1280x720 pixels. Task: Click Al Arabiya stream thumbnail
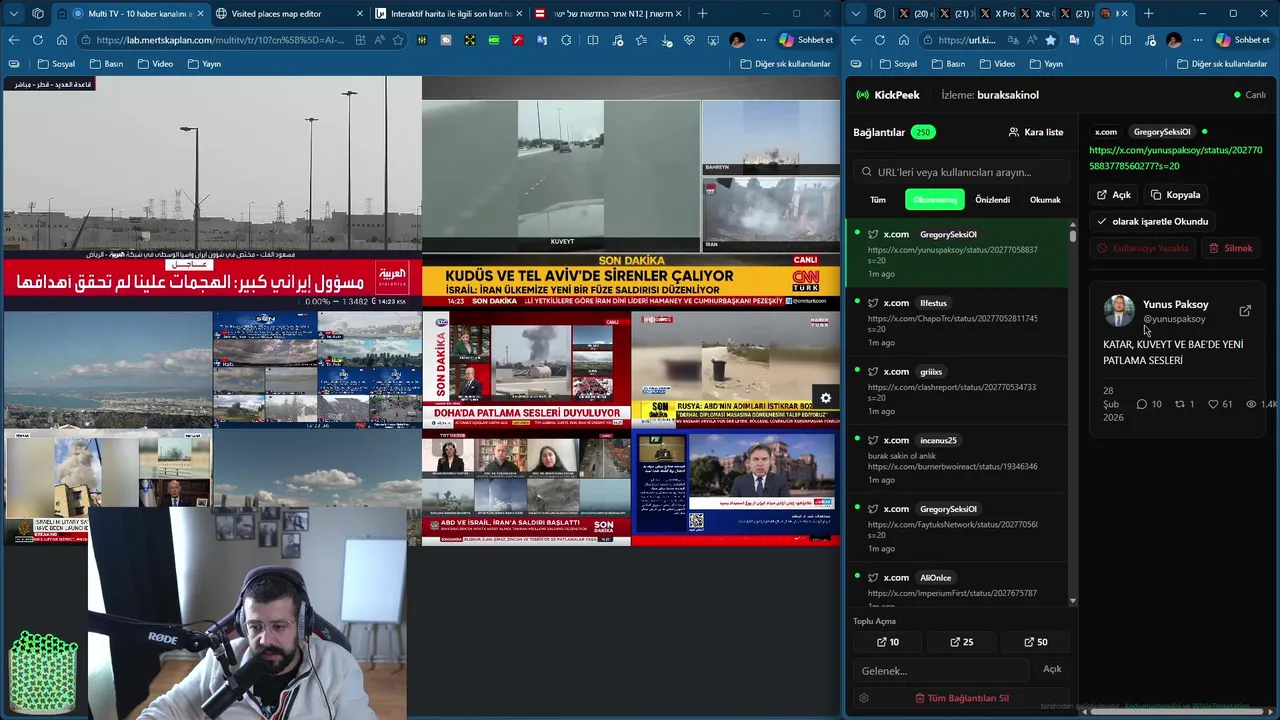[212, 192]
